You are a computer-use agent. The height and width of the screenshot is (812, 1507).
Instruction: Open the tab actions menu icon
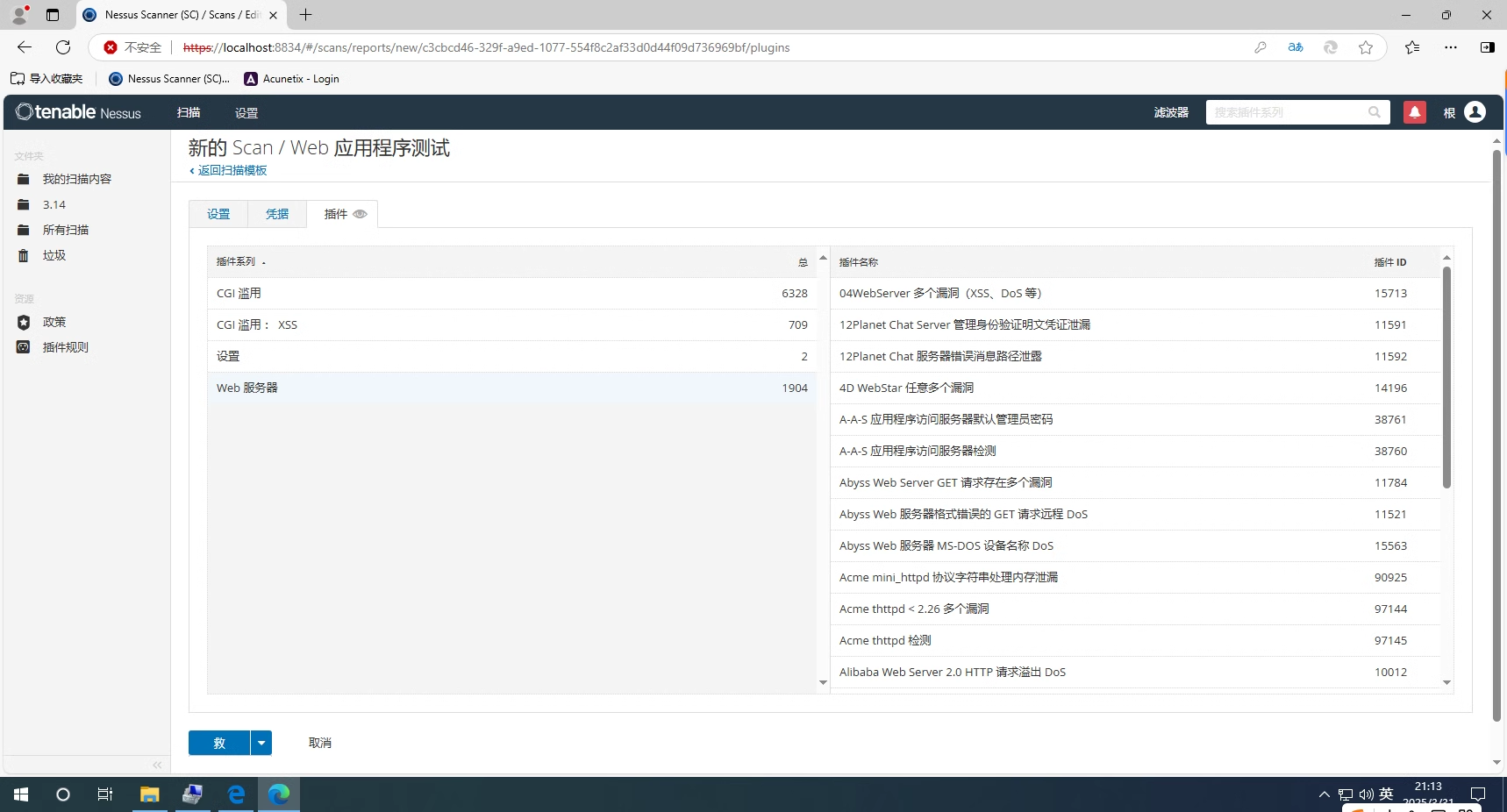[x=53, y=15]
